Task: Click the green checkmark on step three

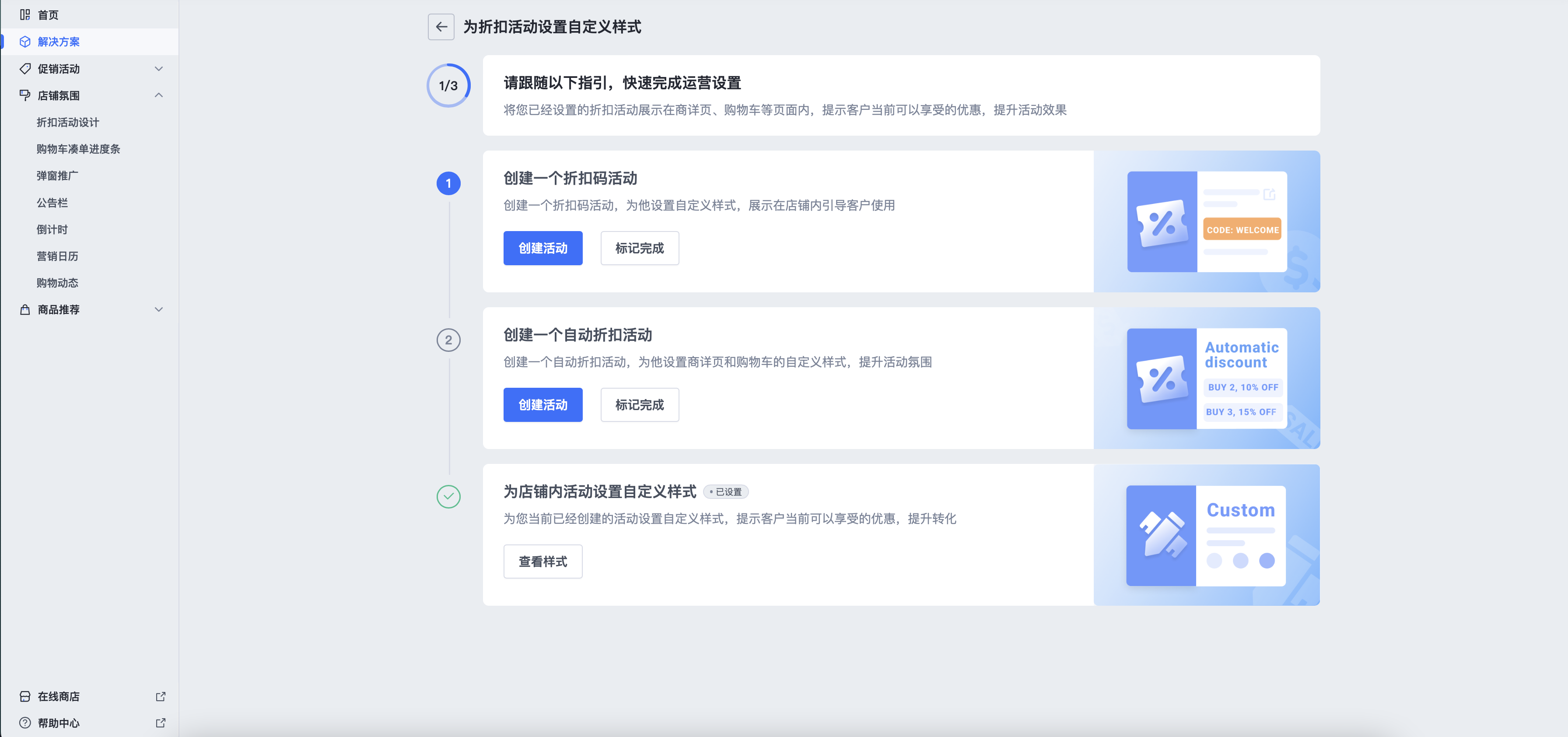Action: pyautogui.click(x=448, y=497)
